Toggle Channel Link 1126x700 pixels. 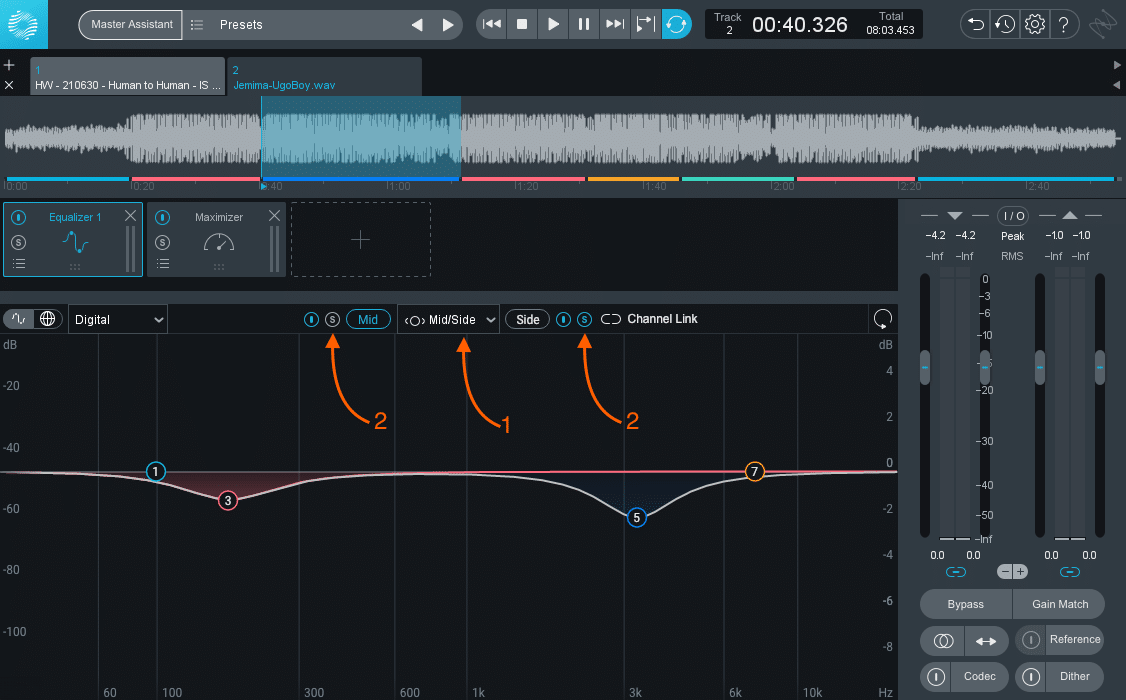point(649,319)
